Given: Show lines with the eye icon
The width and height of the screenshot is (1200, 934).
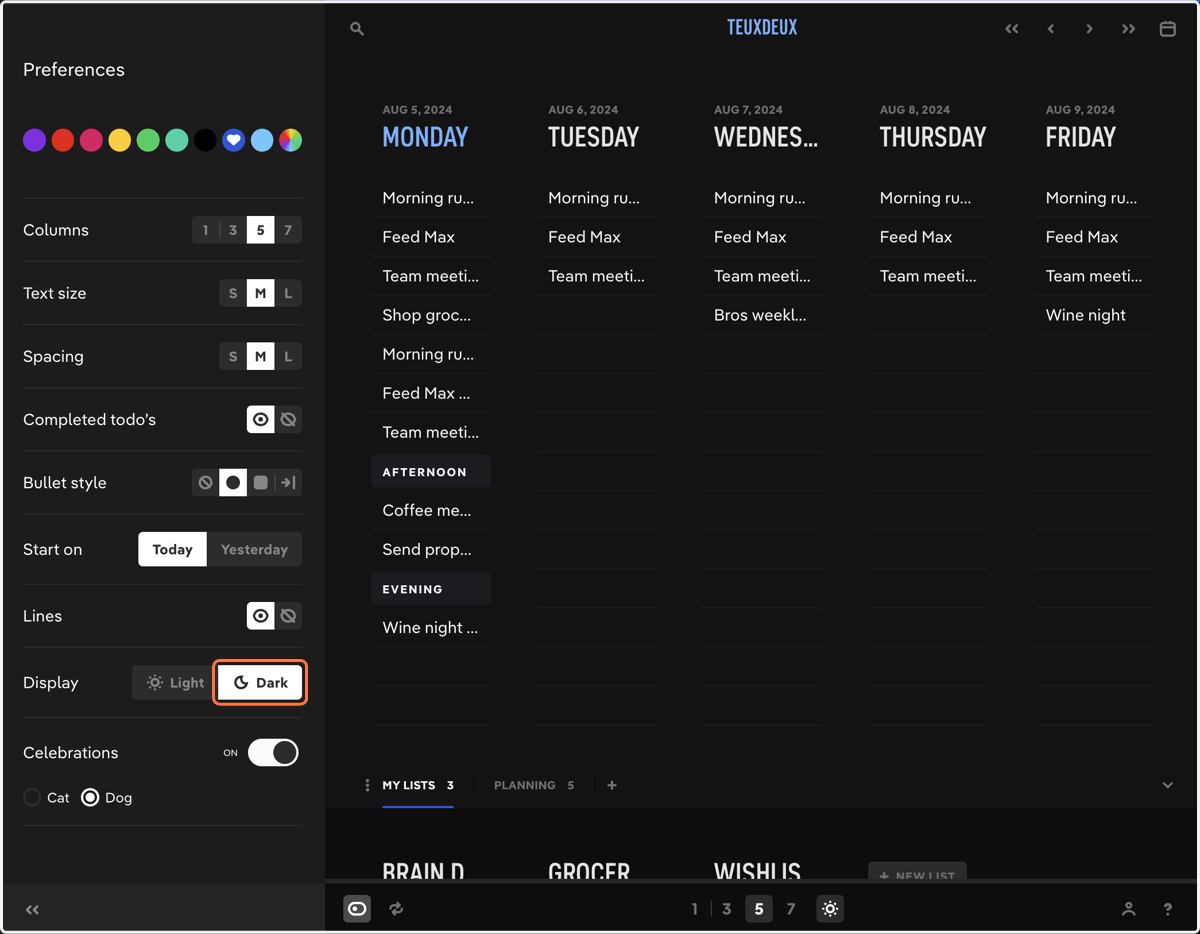Looking at the screenshot, I should (x=261, y=616).
